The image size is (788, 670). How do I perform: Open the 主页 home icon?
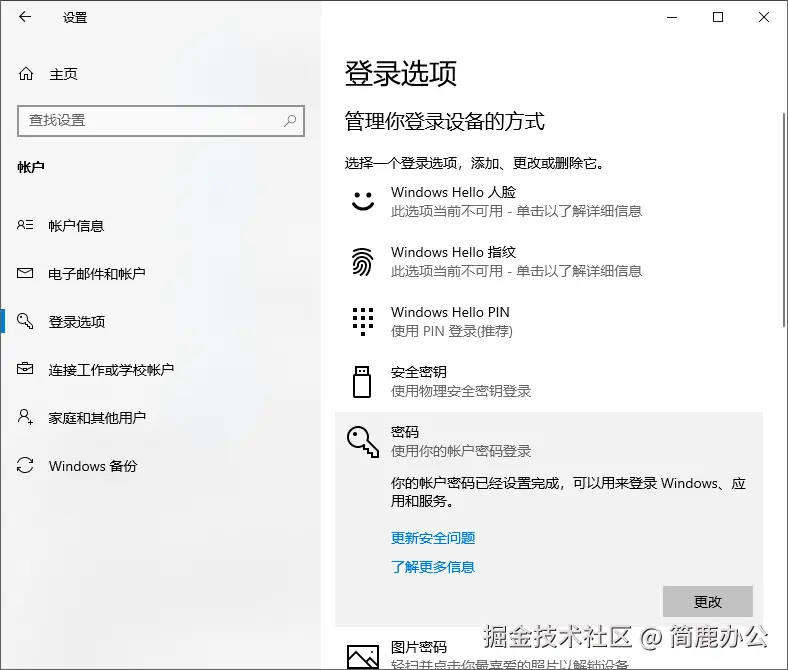pyautogui.click(x=26, y=74)
